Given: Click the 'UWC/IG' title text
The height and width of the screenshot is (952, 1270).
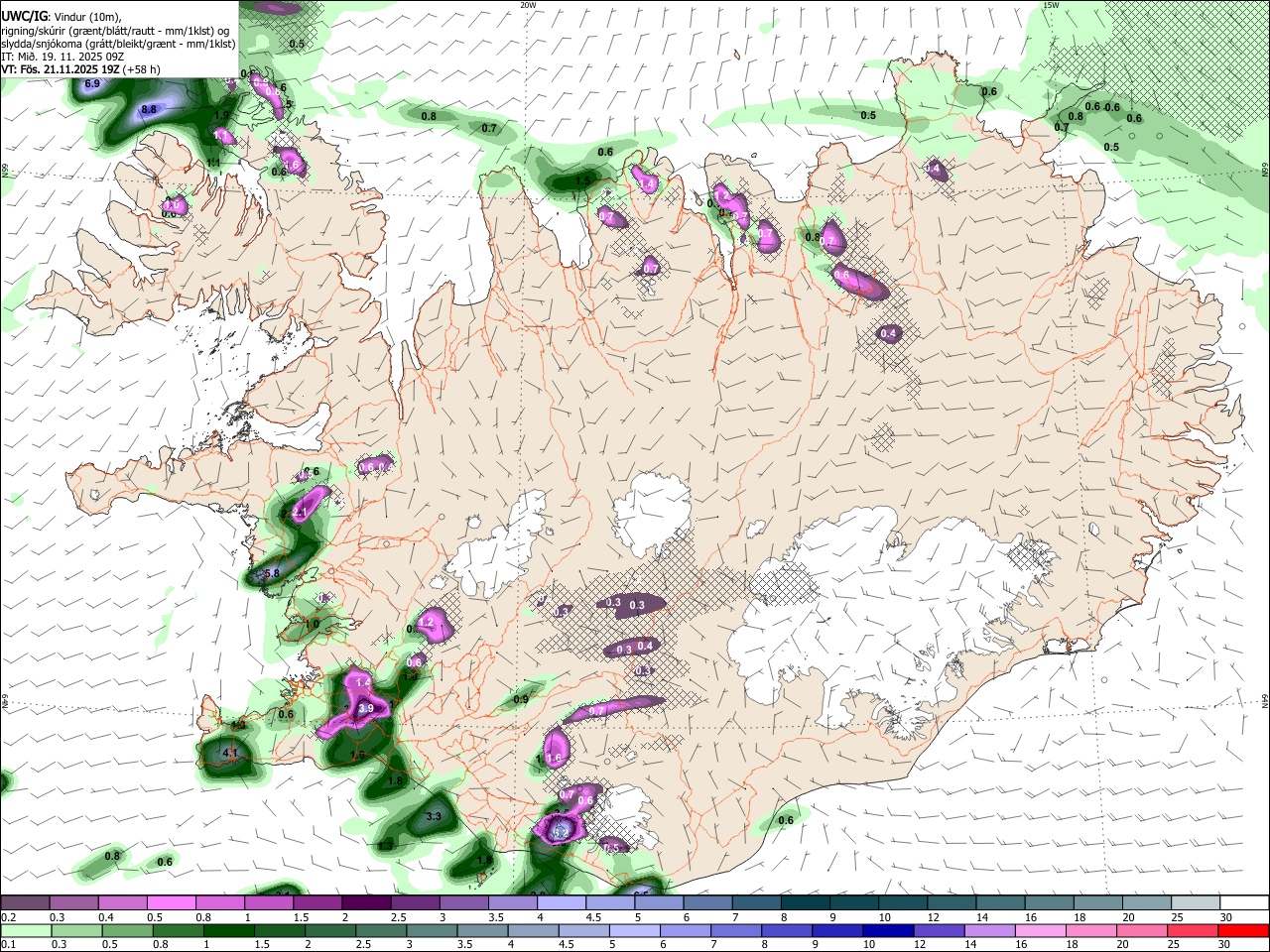Looking at the screenshot, I should (x=24, y=16).
